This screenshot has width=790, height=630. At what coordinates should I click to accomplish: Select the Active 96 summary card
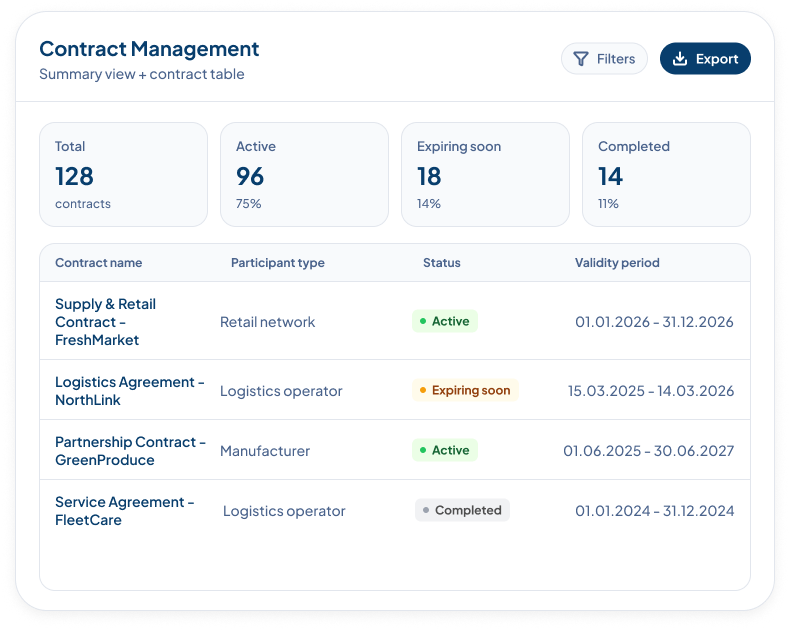304,174
